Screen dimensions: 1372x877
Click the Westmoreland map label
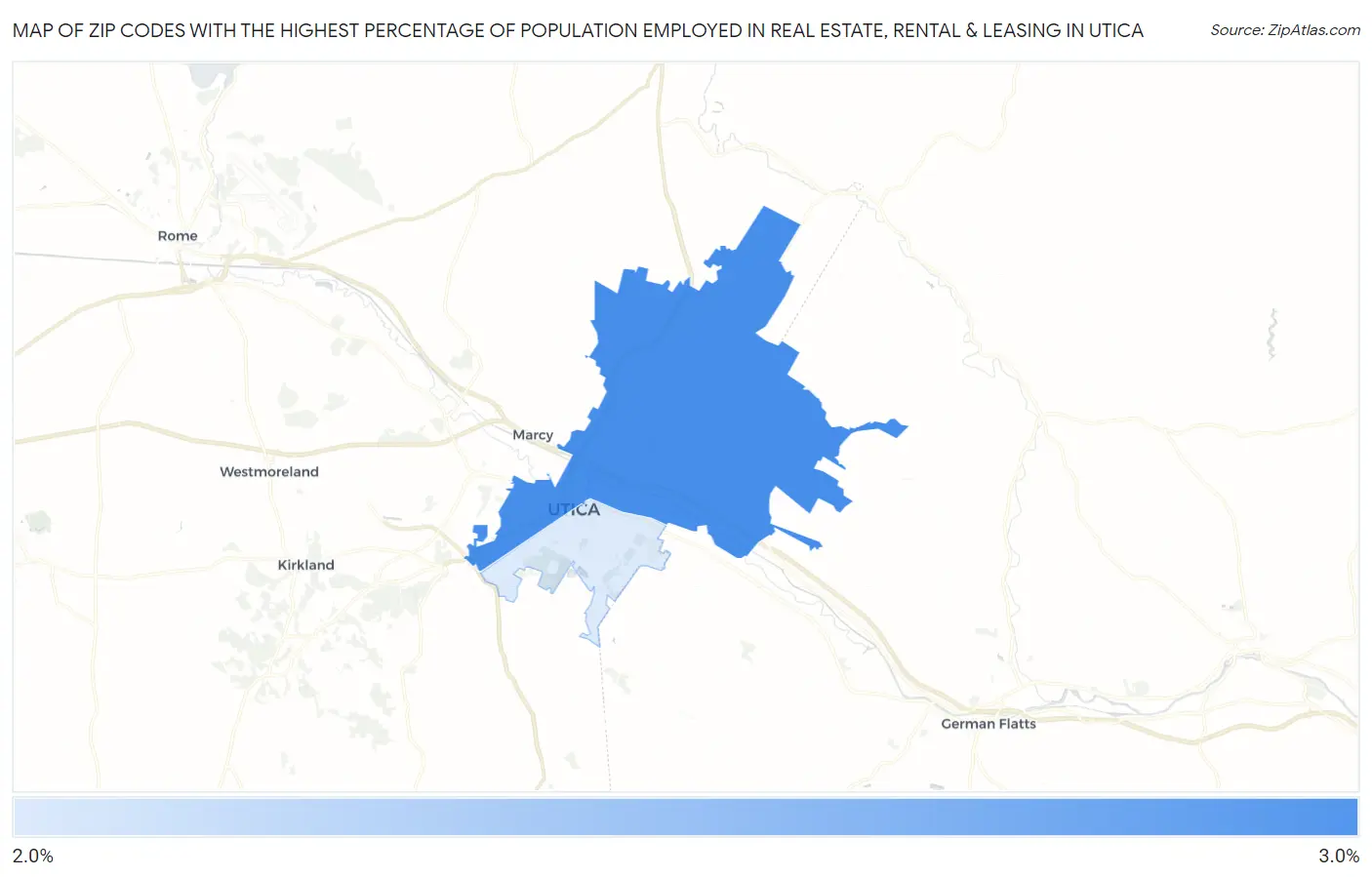269,472
